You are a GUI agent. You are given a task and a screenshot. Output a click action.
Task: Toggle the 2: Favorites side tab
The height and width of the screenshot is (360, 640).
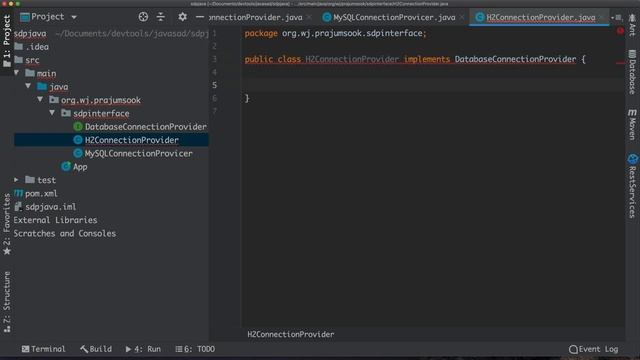point(7,224)
